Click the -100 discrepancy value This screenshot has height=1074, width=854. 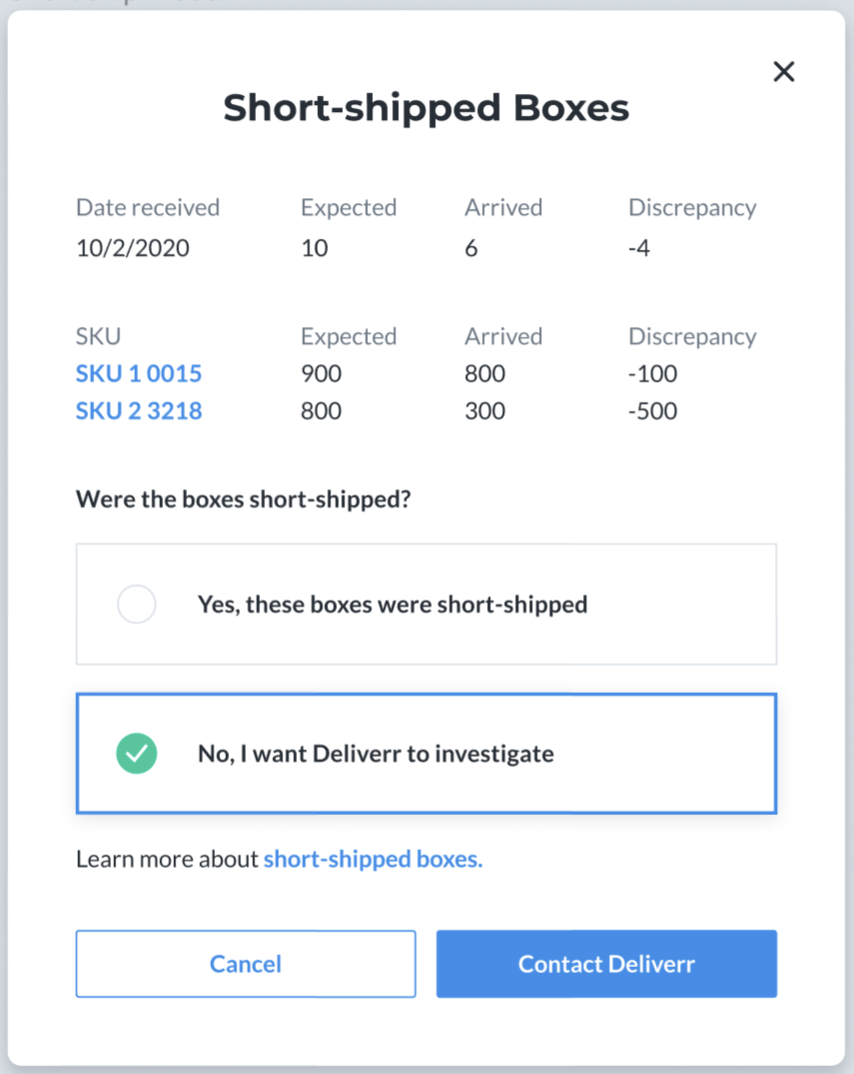pyautogui.click(x=653, y=373)
